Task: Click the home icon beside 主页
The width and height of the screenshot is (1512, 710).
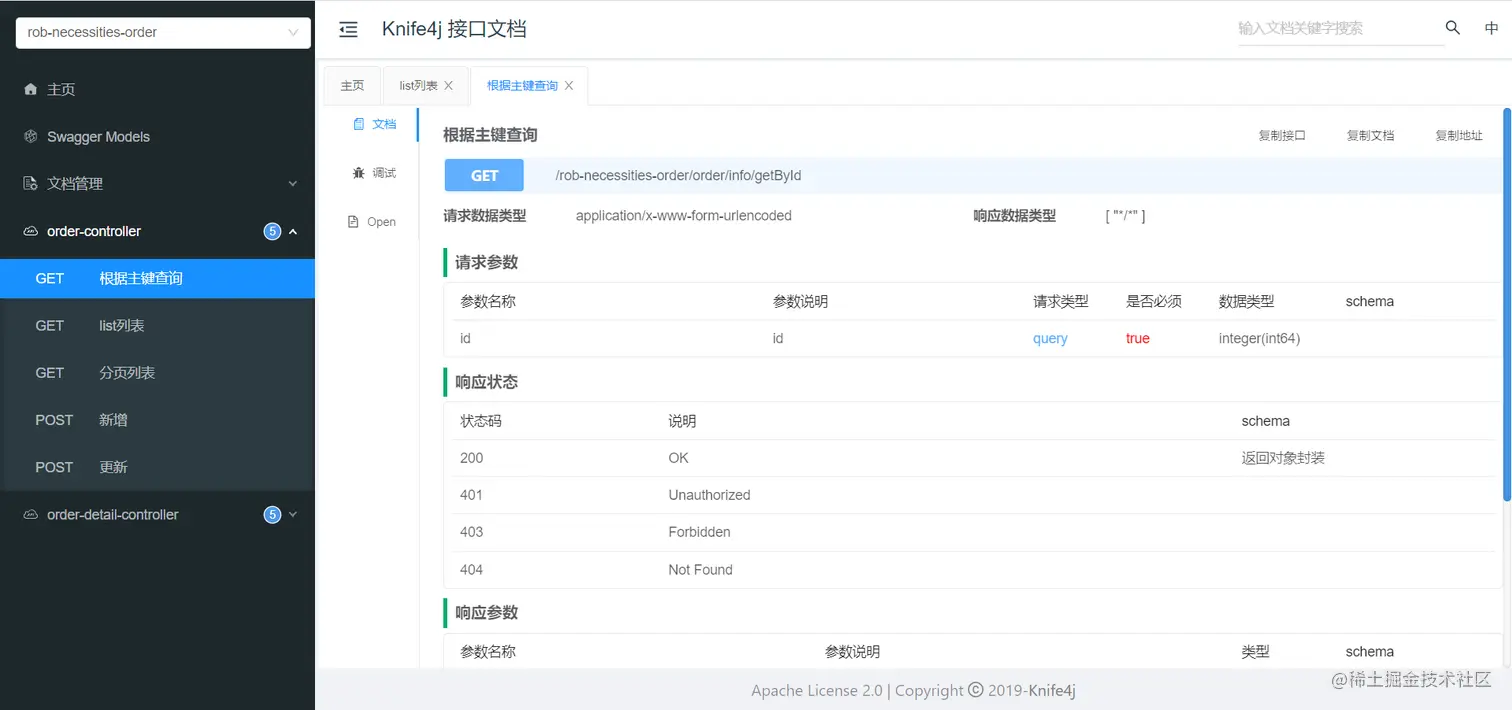Action: coord(31,89)
